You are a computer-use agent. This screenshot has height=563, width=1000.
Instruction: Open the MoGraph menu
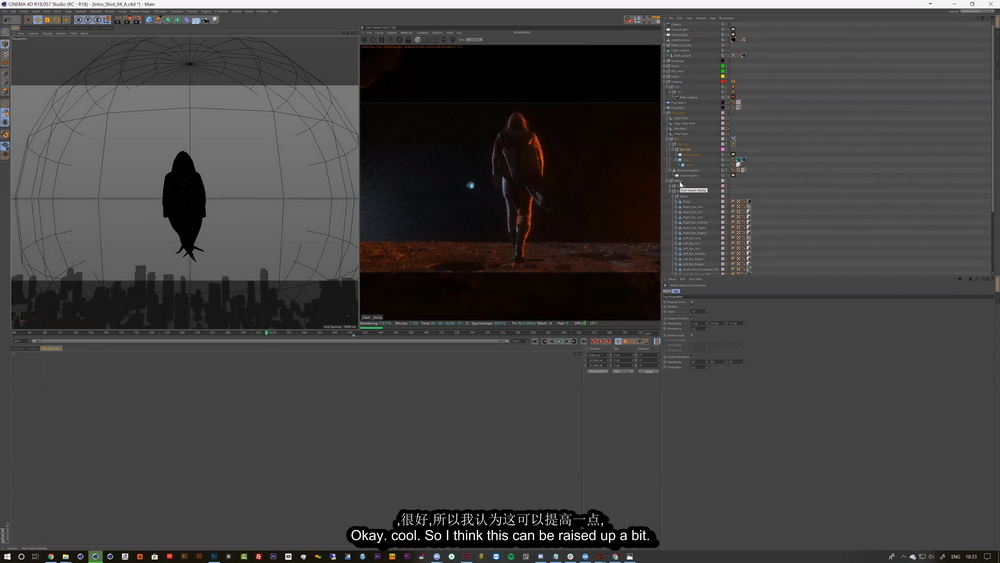159,11
